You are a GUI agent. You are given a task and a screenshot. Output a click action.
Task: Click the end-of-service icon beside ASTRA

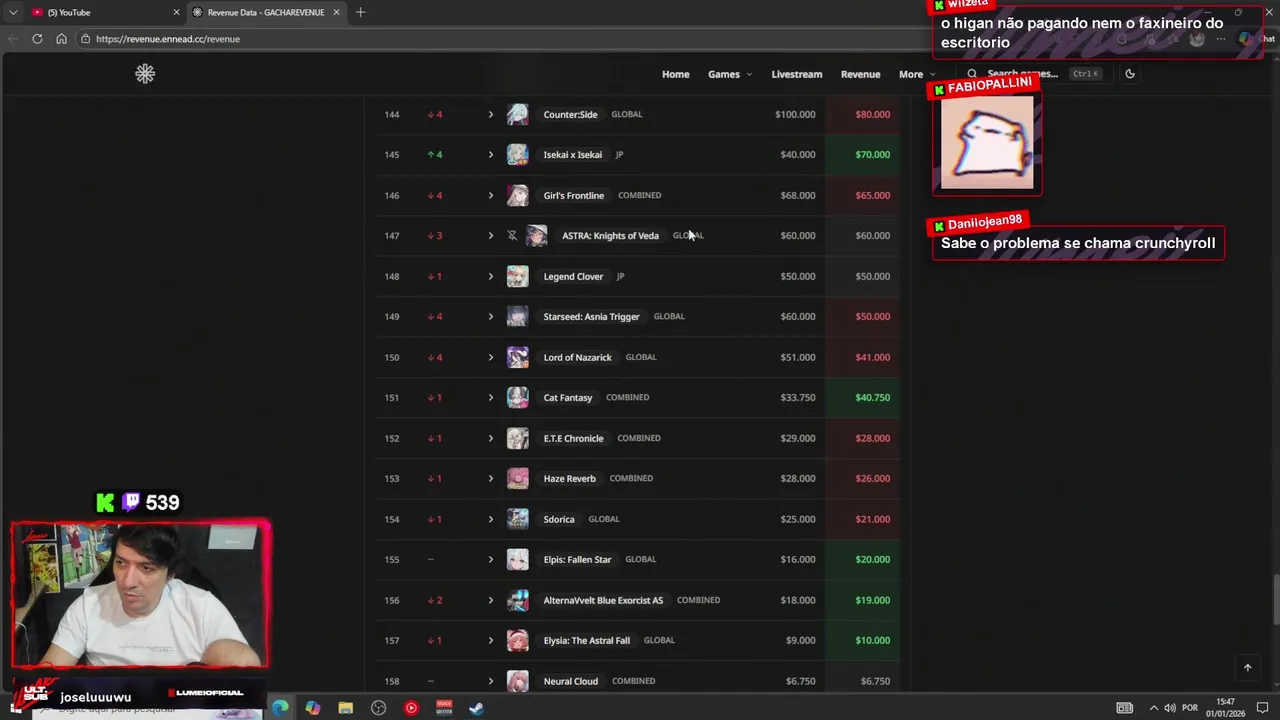512,236
